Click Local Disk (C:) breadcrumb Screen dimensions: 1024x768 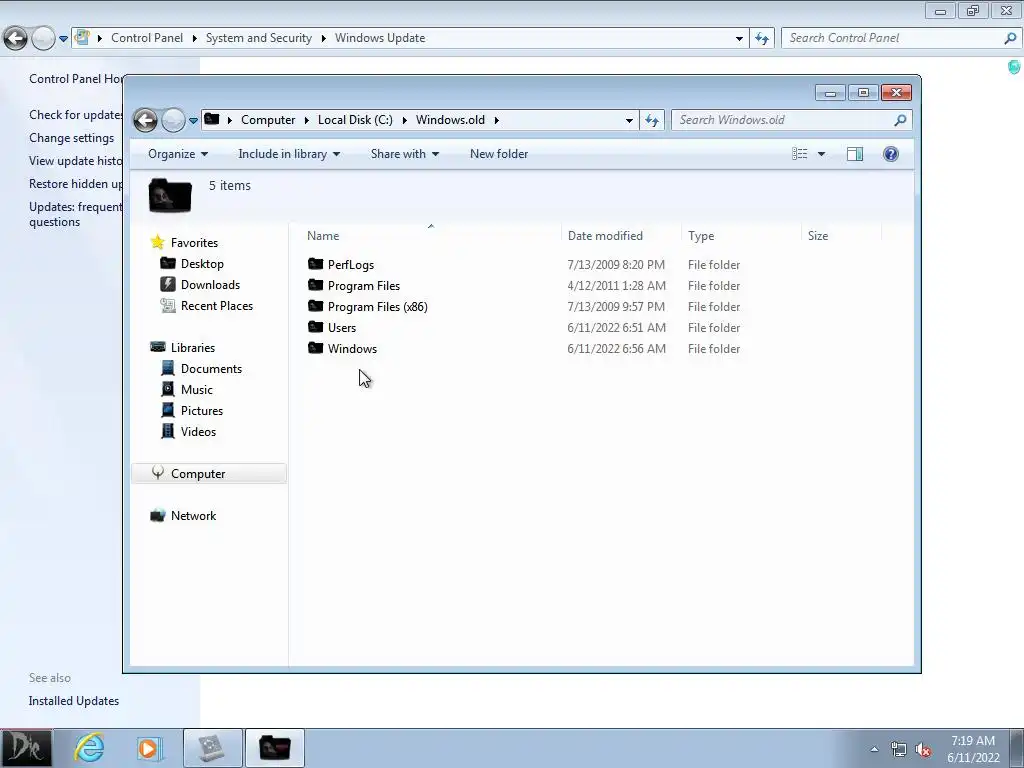tap(355, 120)
